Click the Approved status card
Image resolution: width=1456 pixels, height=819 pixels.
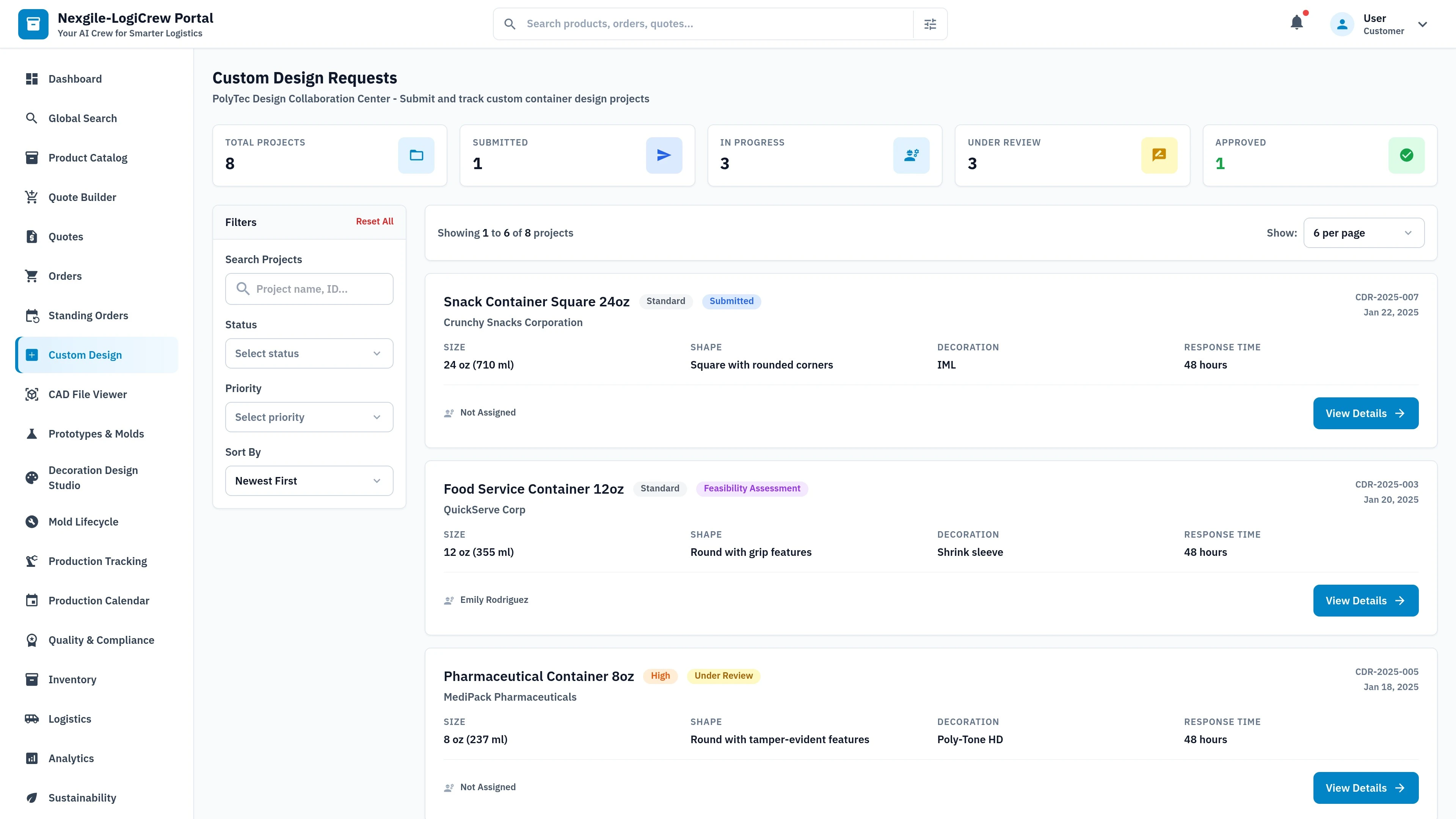pos(1320,155)
